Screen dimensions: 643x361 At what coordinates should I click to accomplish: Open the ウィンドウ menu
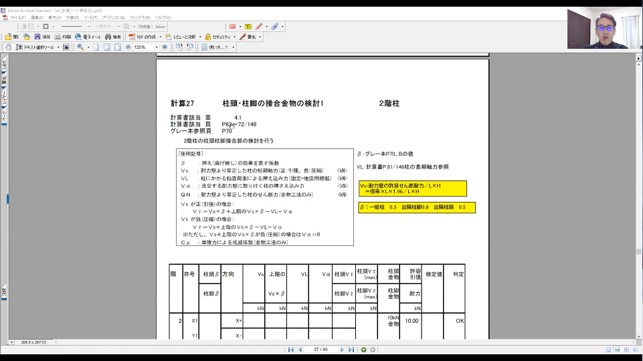pyautogui.click(x=139, y=18)
